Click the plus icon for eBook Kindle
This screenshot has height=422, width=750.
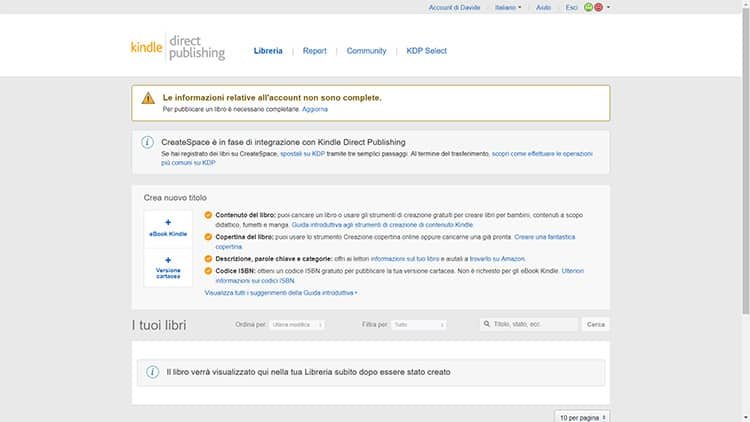point(168,222)
